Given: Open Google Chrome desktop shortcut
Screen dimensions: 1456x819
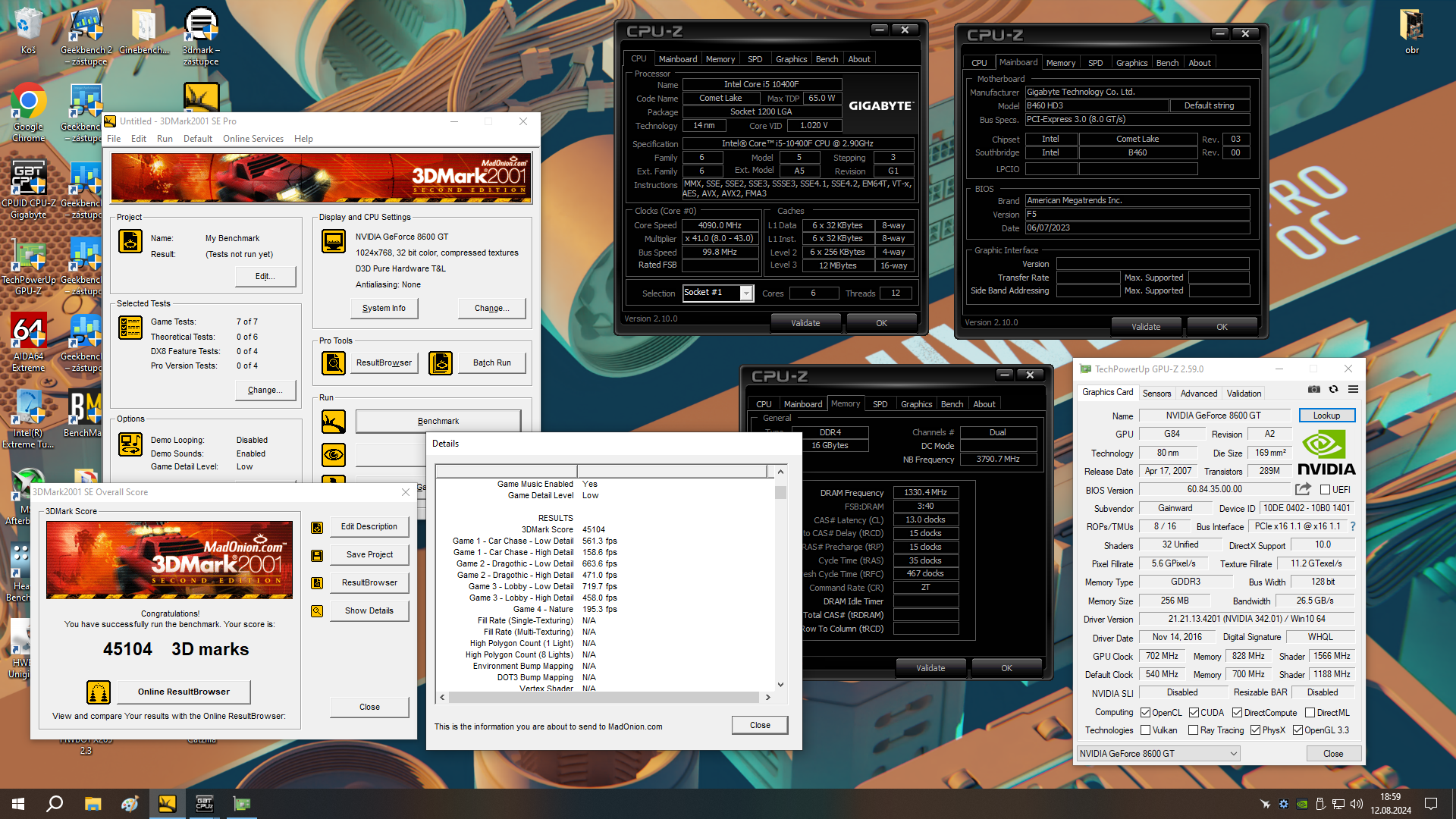Looking at the screenshot, I should pyautogui.click(x=28, y=112).
